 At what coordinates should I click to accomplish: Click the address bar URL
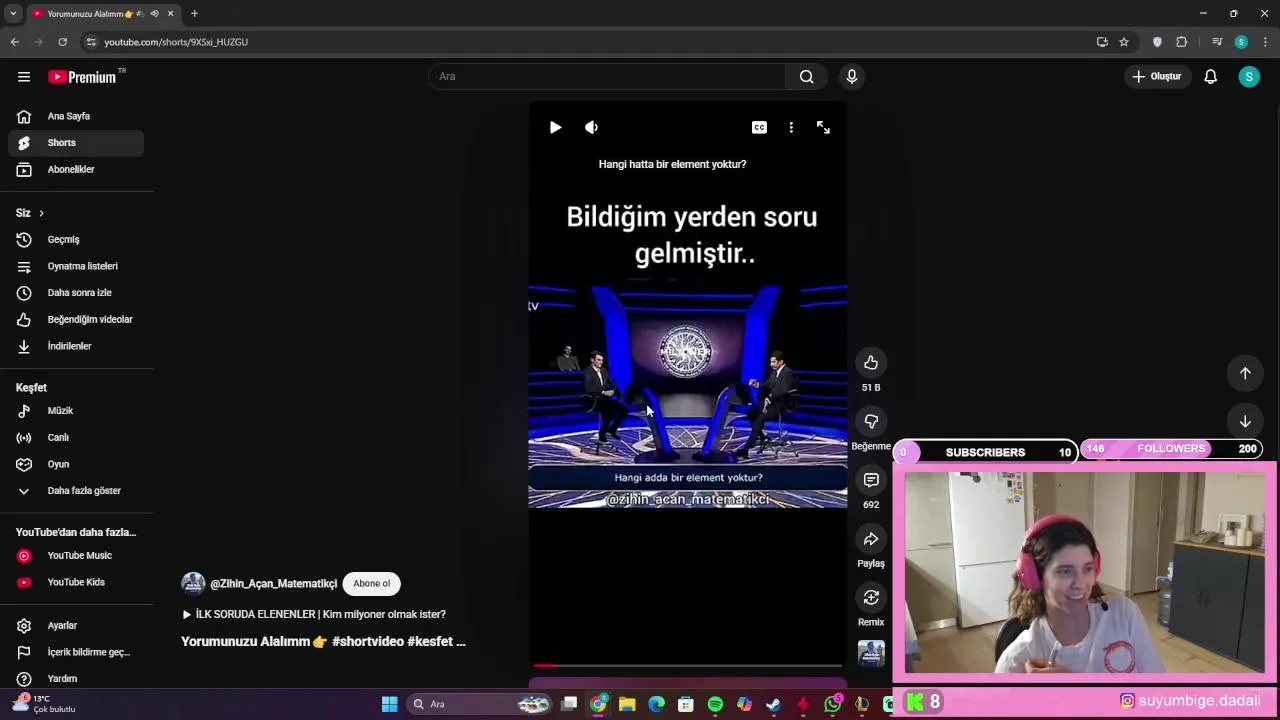click(176, 42)
